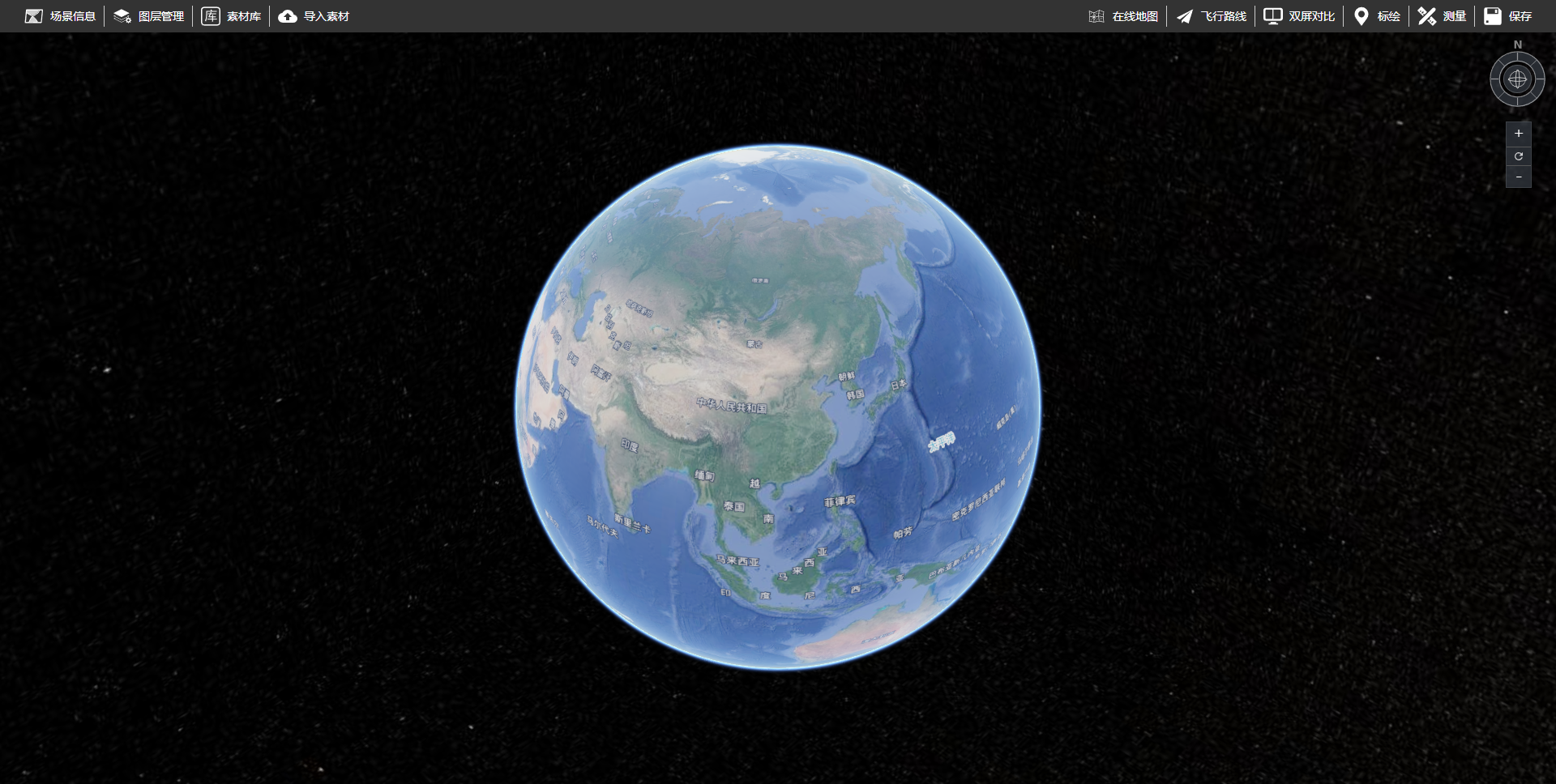Zoom in with the plus button
This screenshot has height=784, width=1556.
click(1518, 134)
